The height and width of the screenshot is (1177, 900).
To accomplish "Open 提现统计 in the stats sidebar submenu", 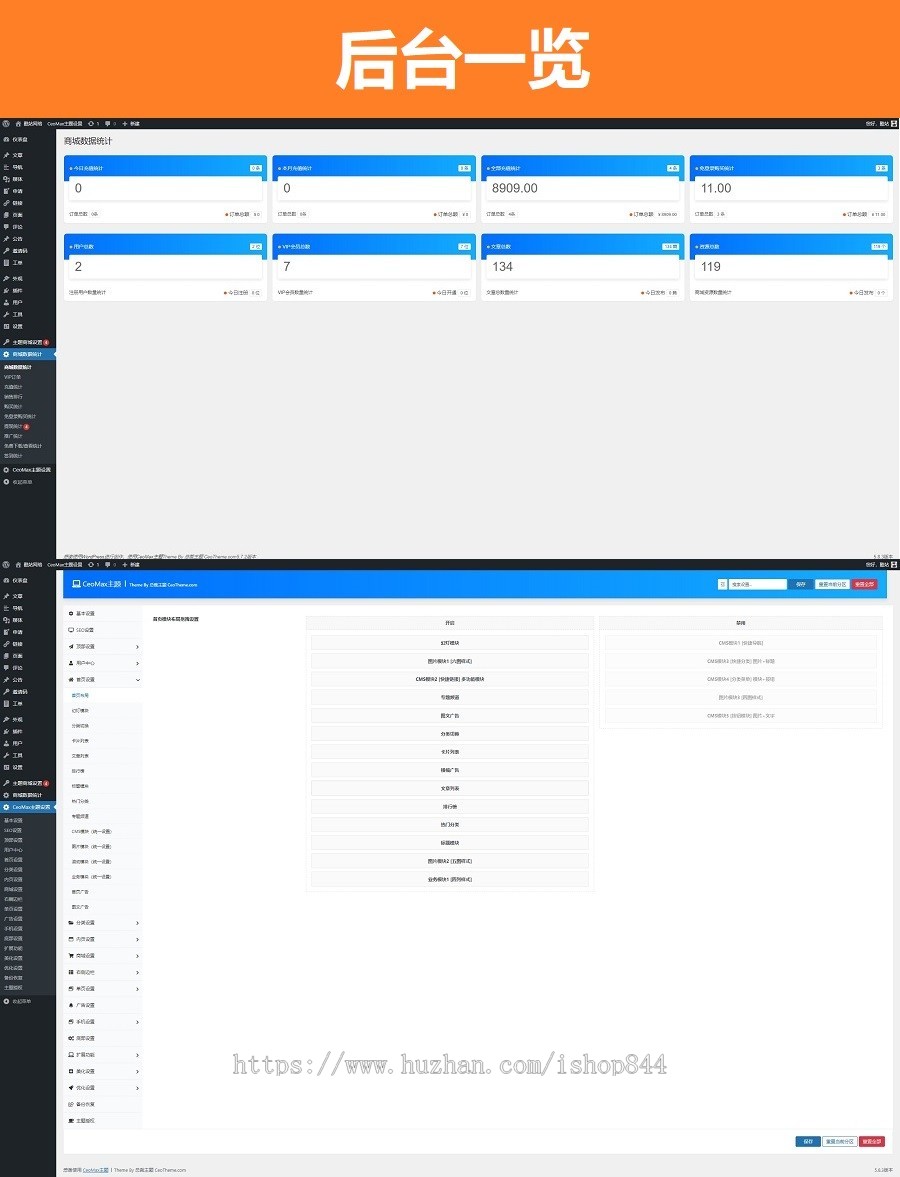I will (x=13, y=426).
